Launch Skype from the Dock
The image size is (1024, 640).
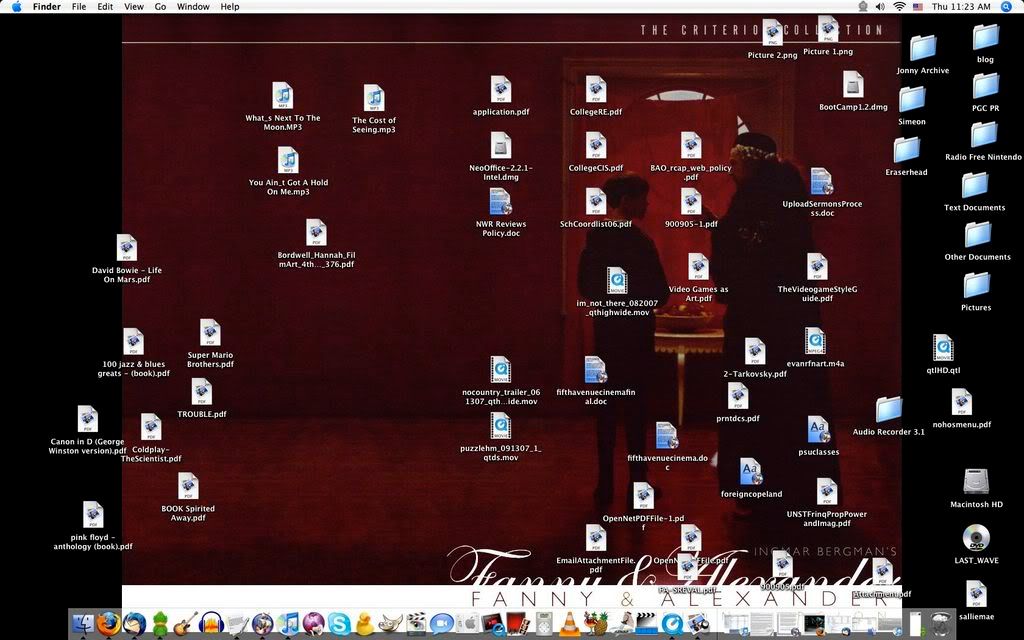(x=340, y=624)
